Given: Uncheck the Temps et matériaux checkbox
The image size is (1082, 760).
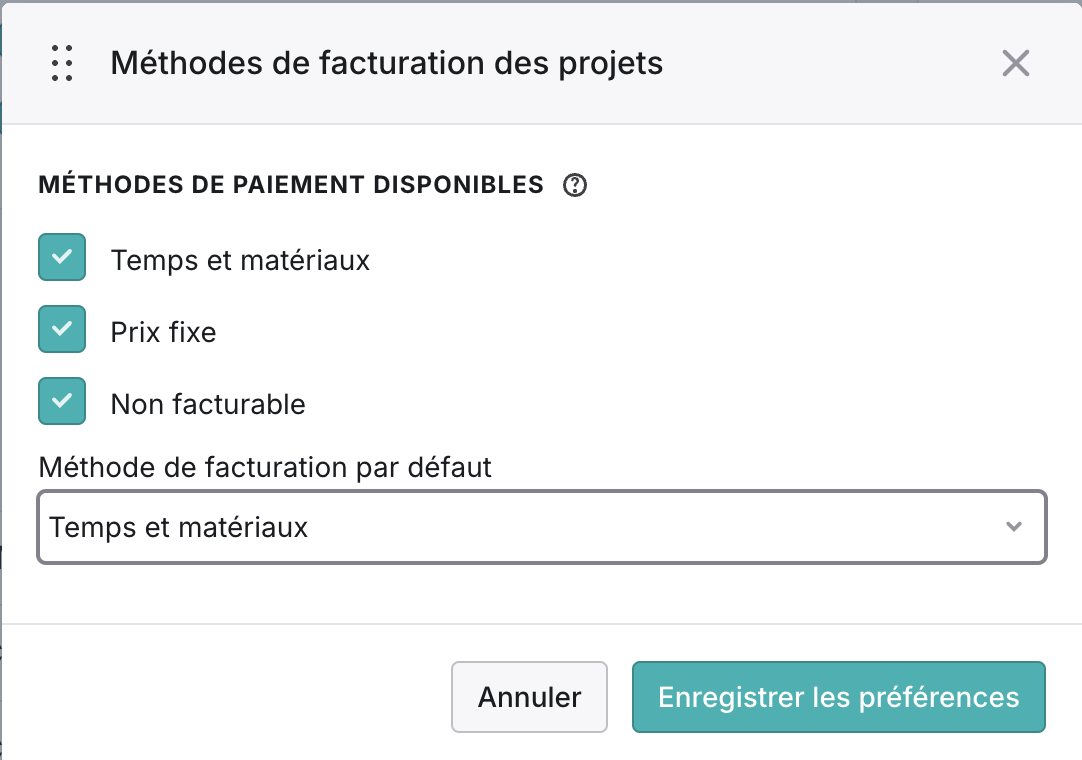Looking at the screenshot, I should [62, 257].
